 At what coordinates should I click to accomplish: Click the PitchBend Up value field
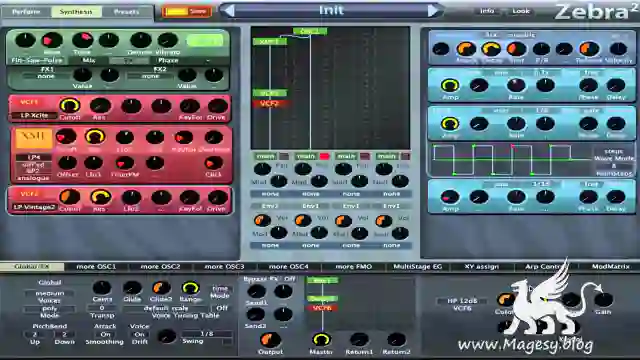[35, 334]
